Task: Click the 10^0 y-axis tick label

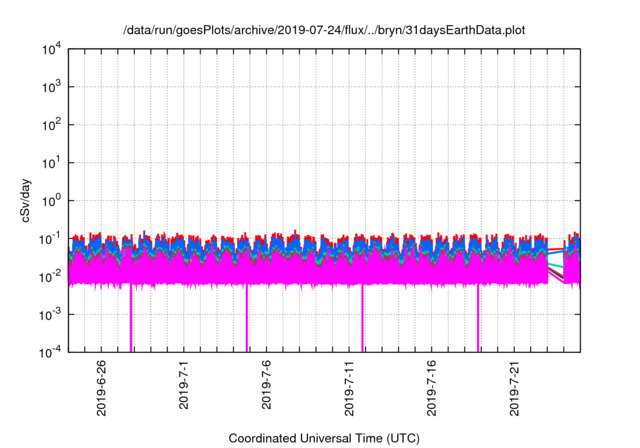Action: coord(52,201)
